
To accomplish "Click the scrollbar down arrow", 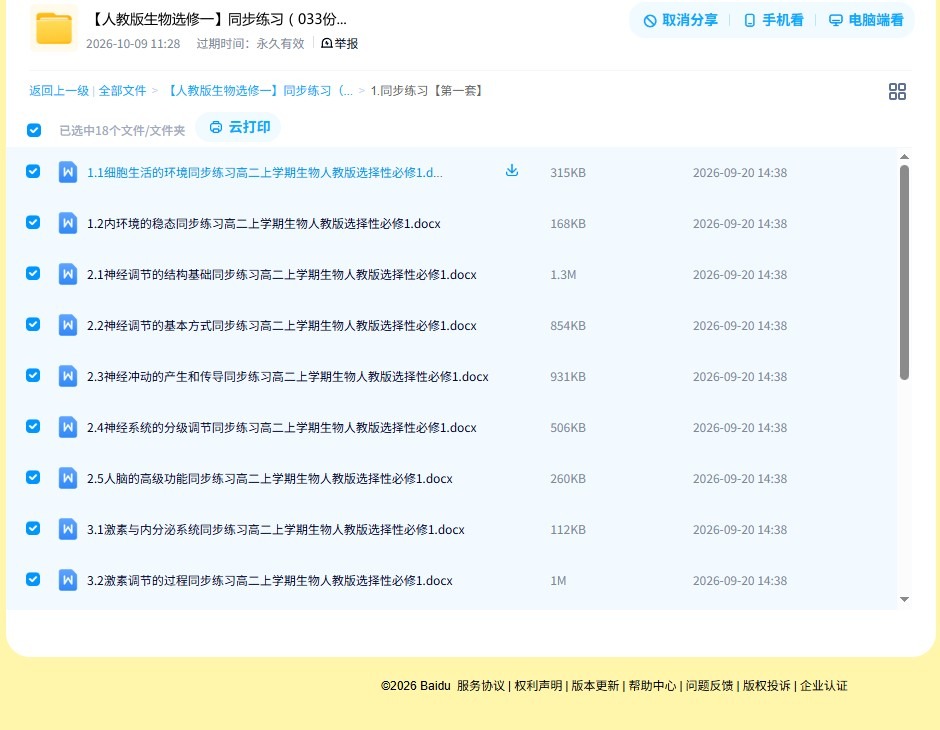I will [904, 599].
